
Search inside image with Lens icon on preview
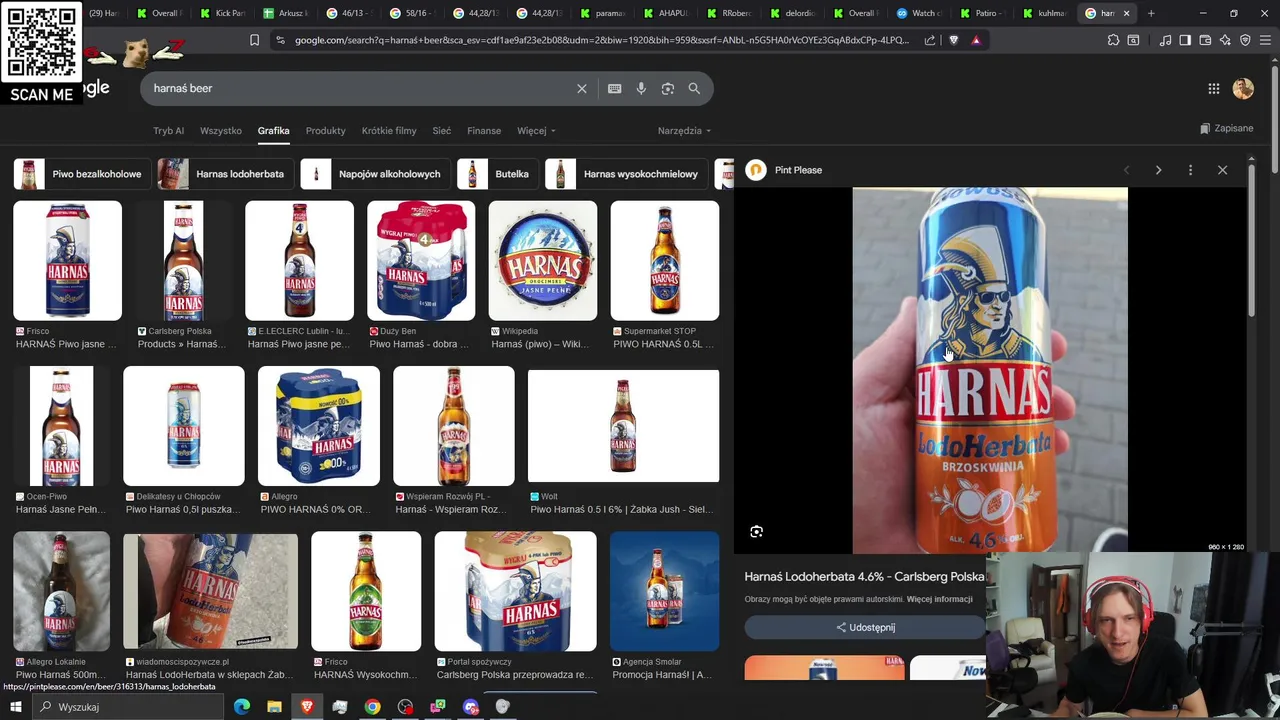tap(756, 532)
